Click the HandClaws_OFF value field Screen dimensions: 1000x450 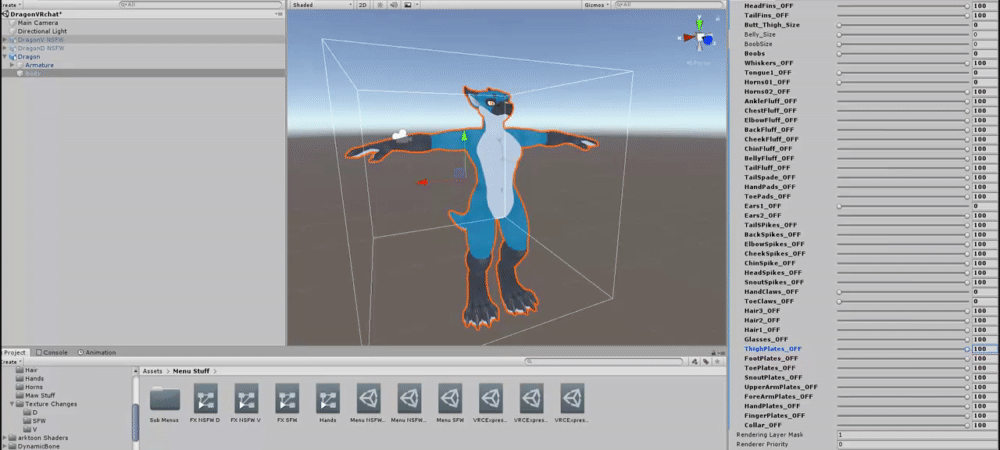(985, 292)
